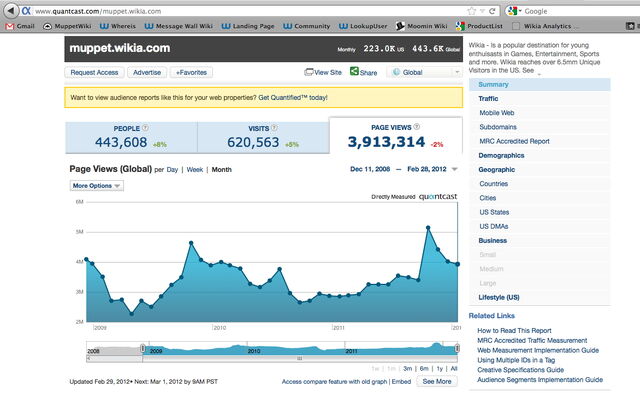The image size is (640, 393).
Task: Open the Landing Page bookmark
Action: pyautogui.click(x=248, y=26)
